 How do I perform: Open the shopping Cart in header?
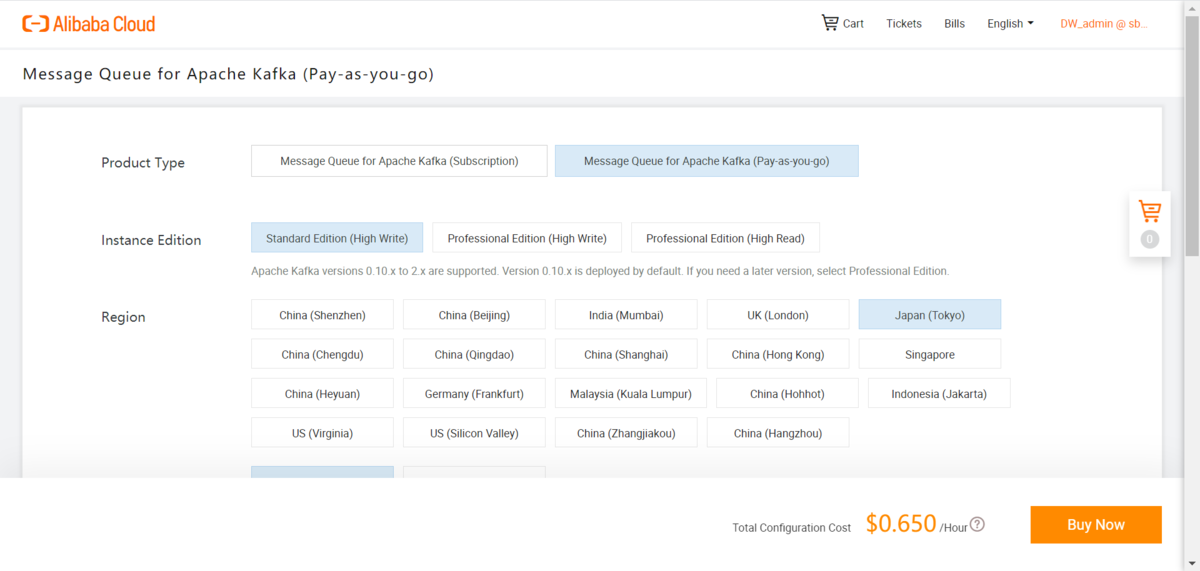coord(842,23)
